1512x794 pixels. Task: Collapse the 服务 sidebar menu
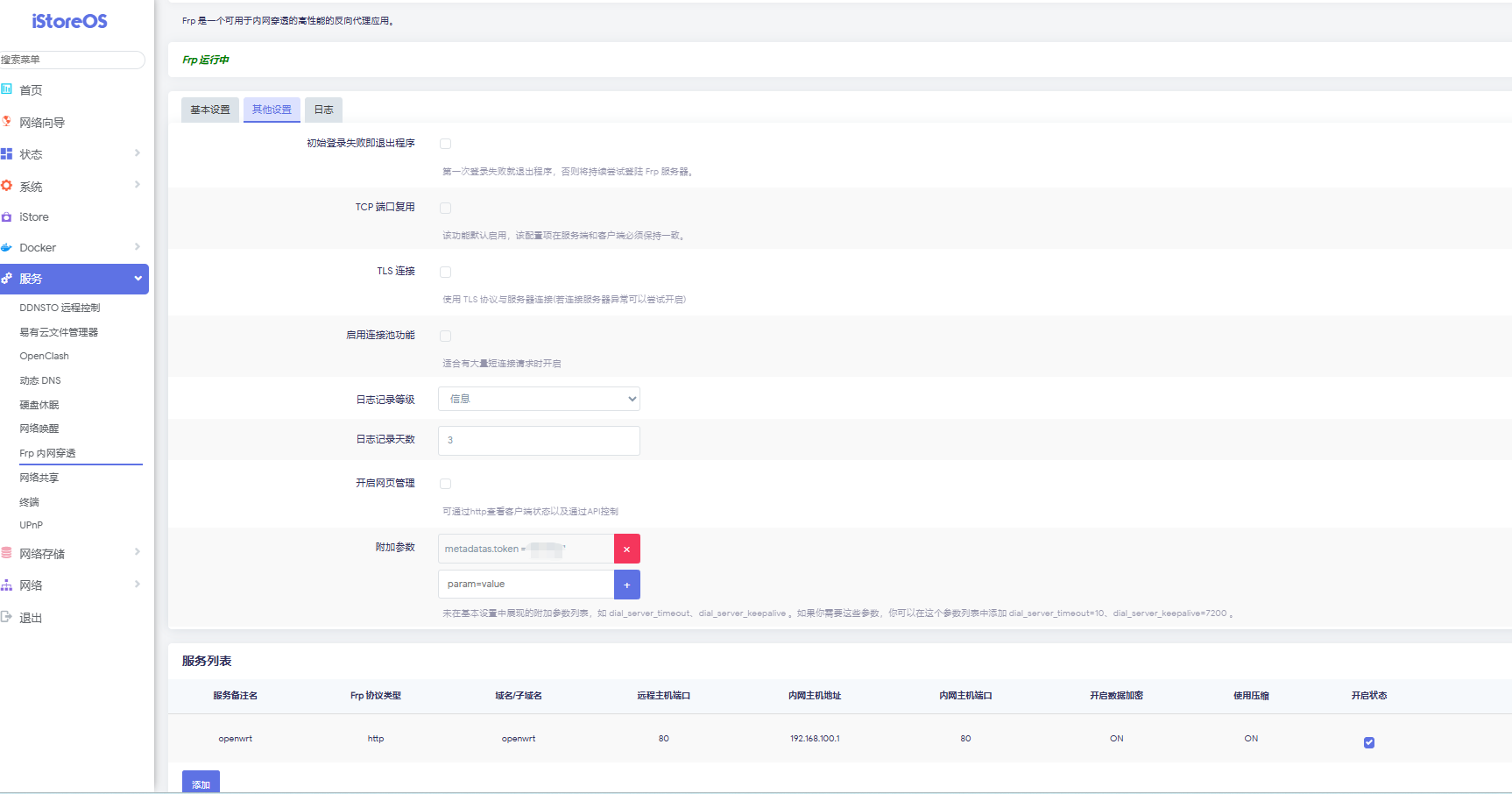(138, 279)
